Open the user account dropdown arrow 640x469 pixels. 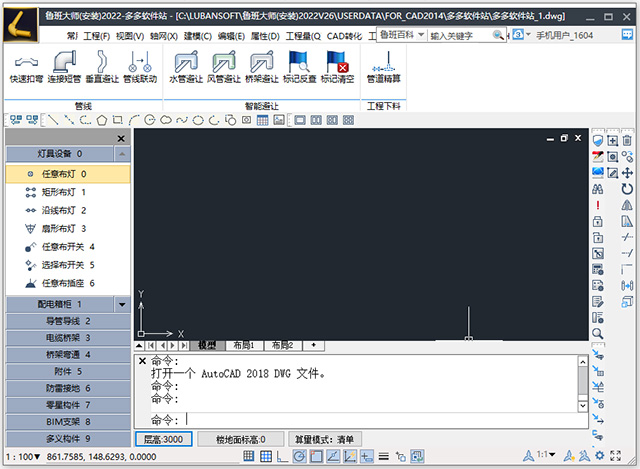click(529, 34)
